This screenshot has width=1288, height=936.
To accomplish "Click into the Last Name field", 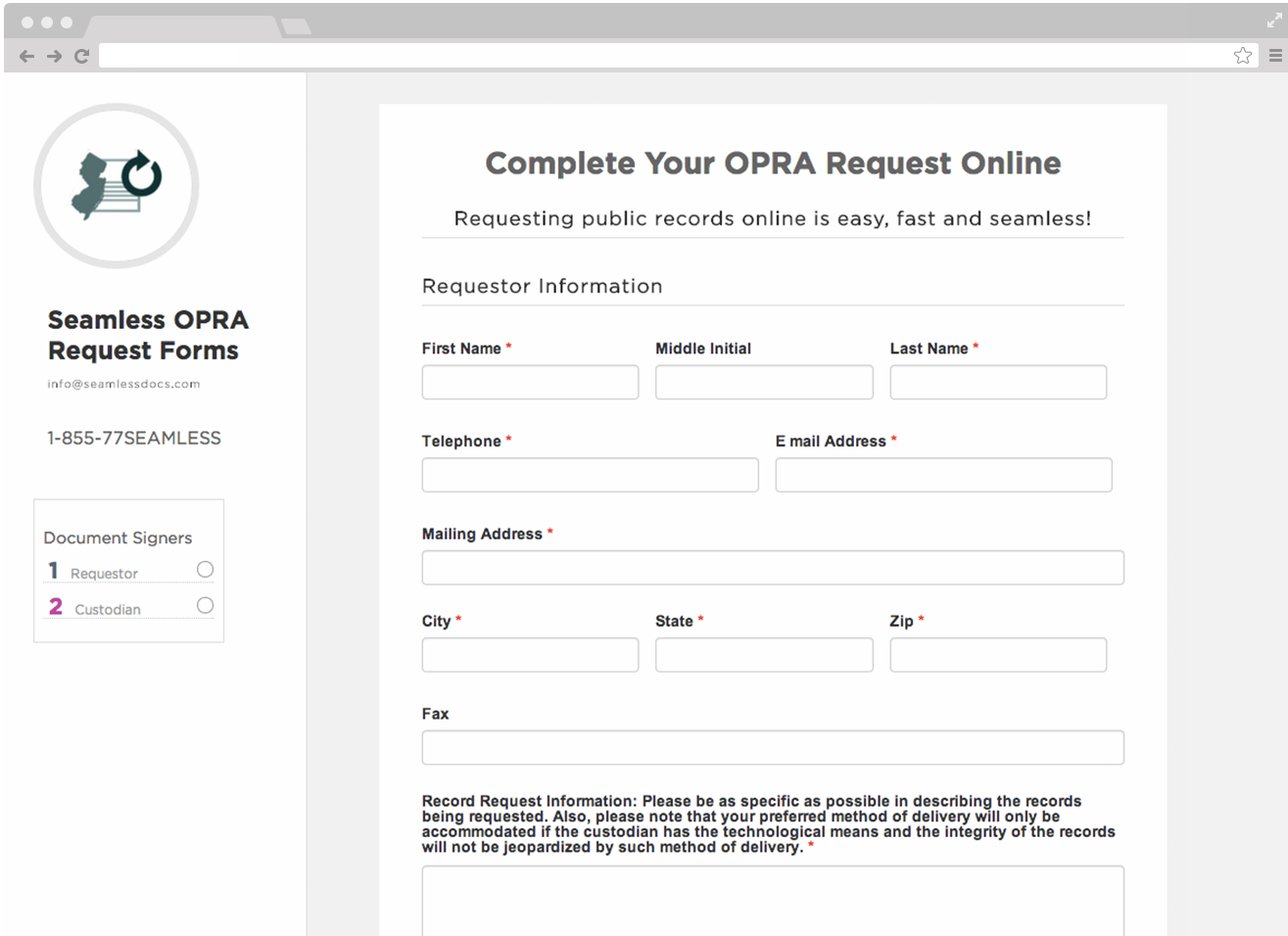I will pyautogui.click(x=998, y=383).
